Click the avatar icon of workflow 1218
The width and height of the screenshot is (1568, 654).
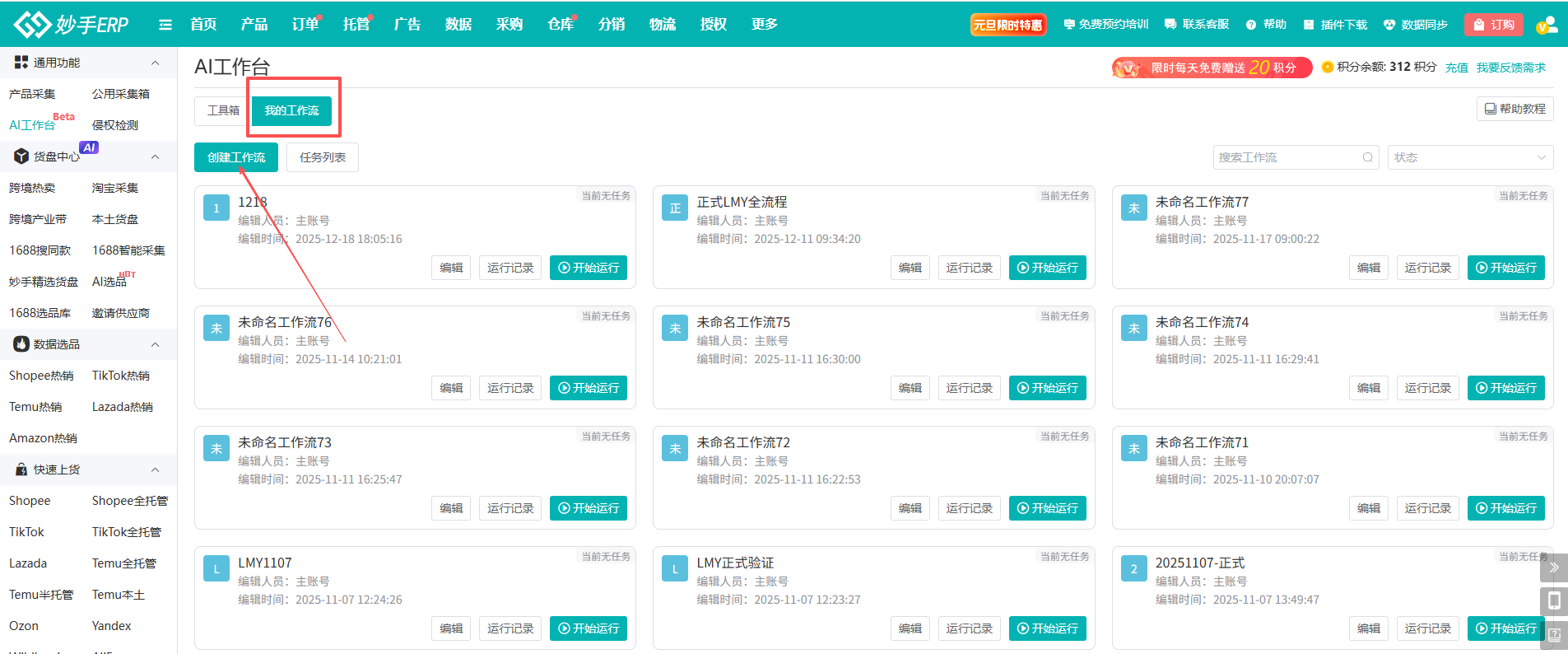[216, 208]
